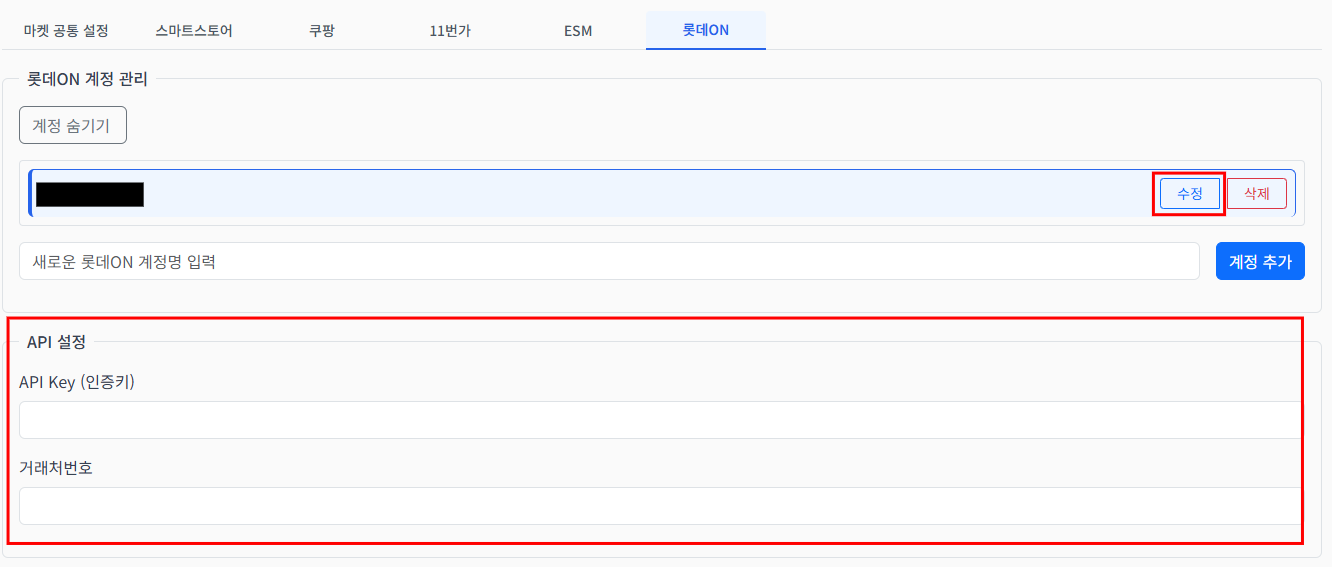Click the blue 계정 추가 button

click(x=1260, y=261)
